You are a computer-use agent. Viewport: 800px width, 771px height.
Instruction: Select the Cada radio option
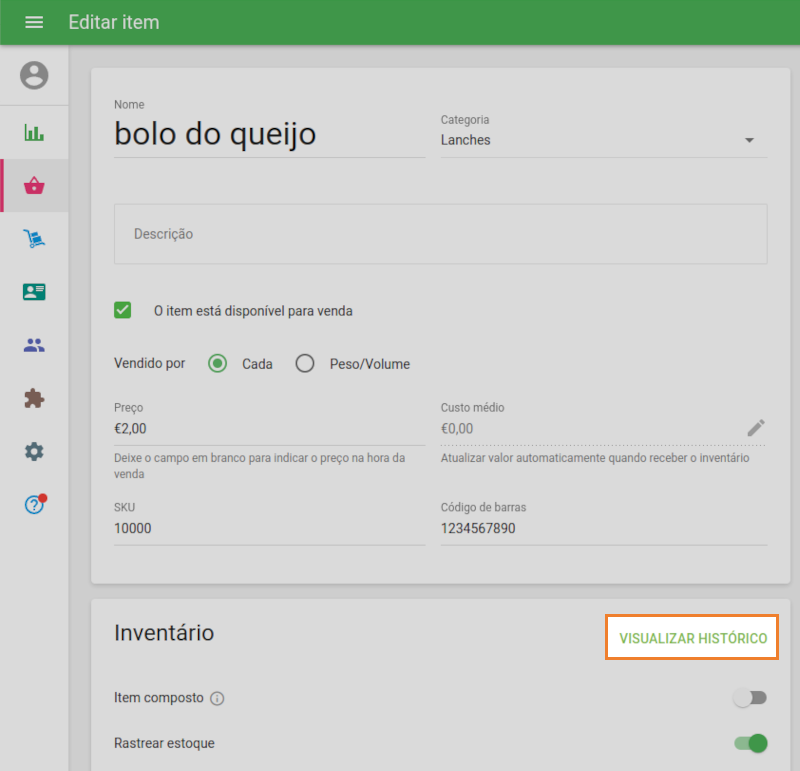(217, 364)
